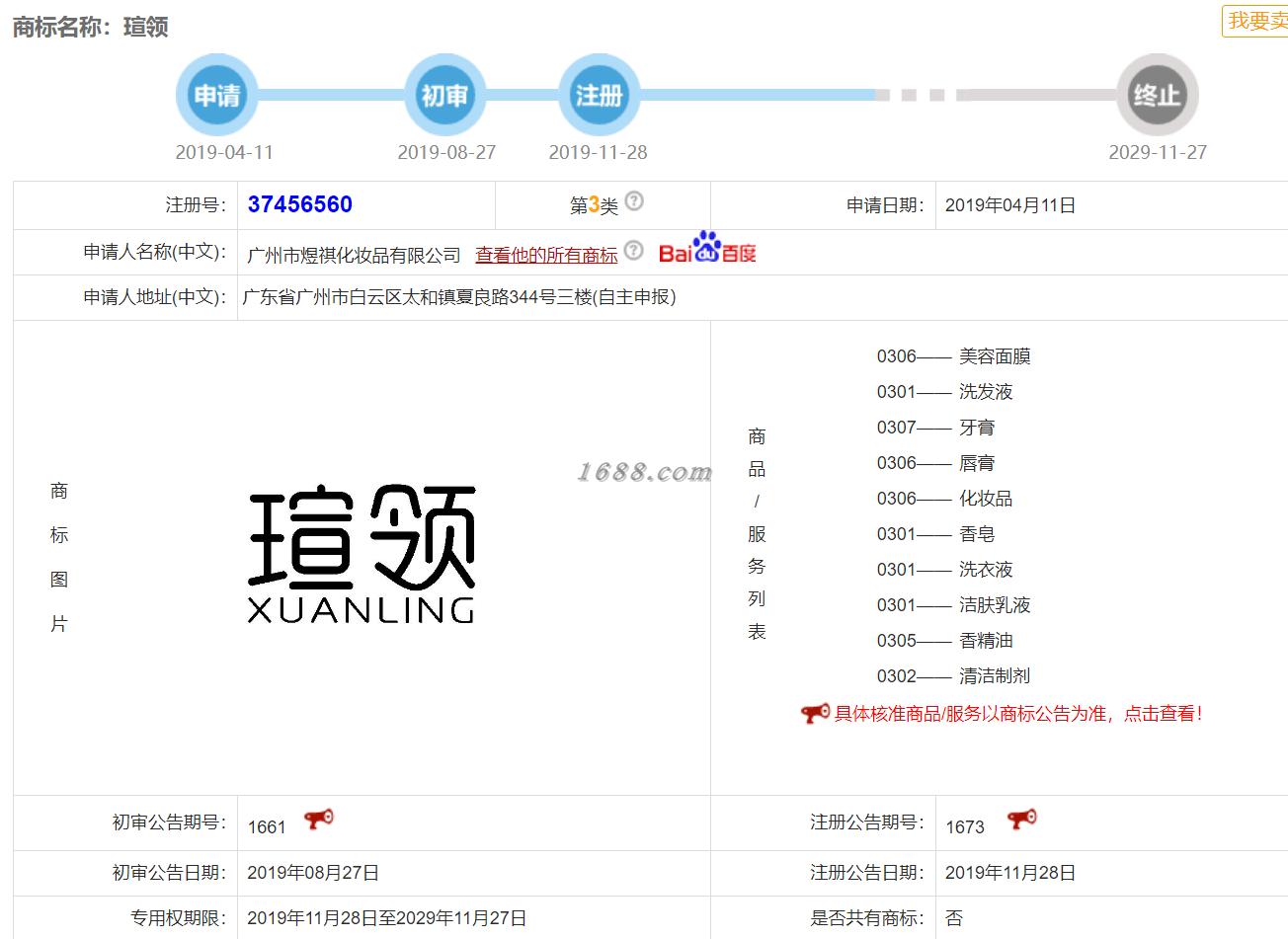1288x939 pixels.
Task: Click the 终止 timeline stage circle
Action: click(x=1157, y=95)
